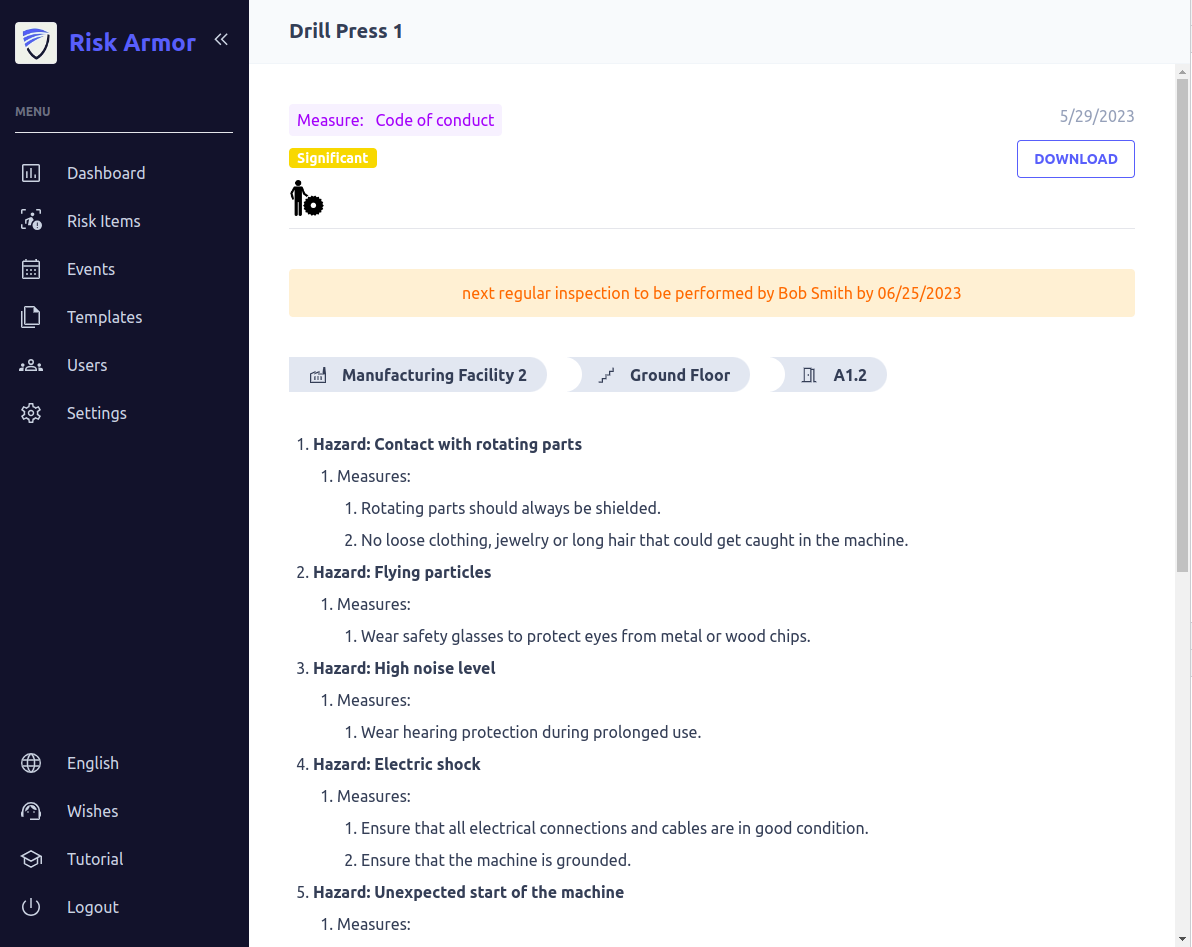The width and height of the screenshot is (1192, 947).
Task: Click the Risk Items scan icon
Action: pyautogui.click(x=31, y=221)
